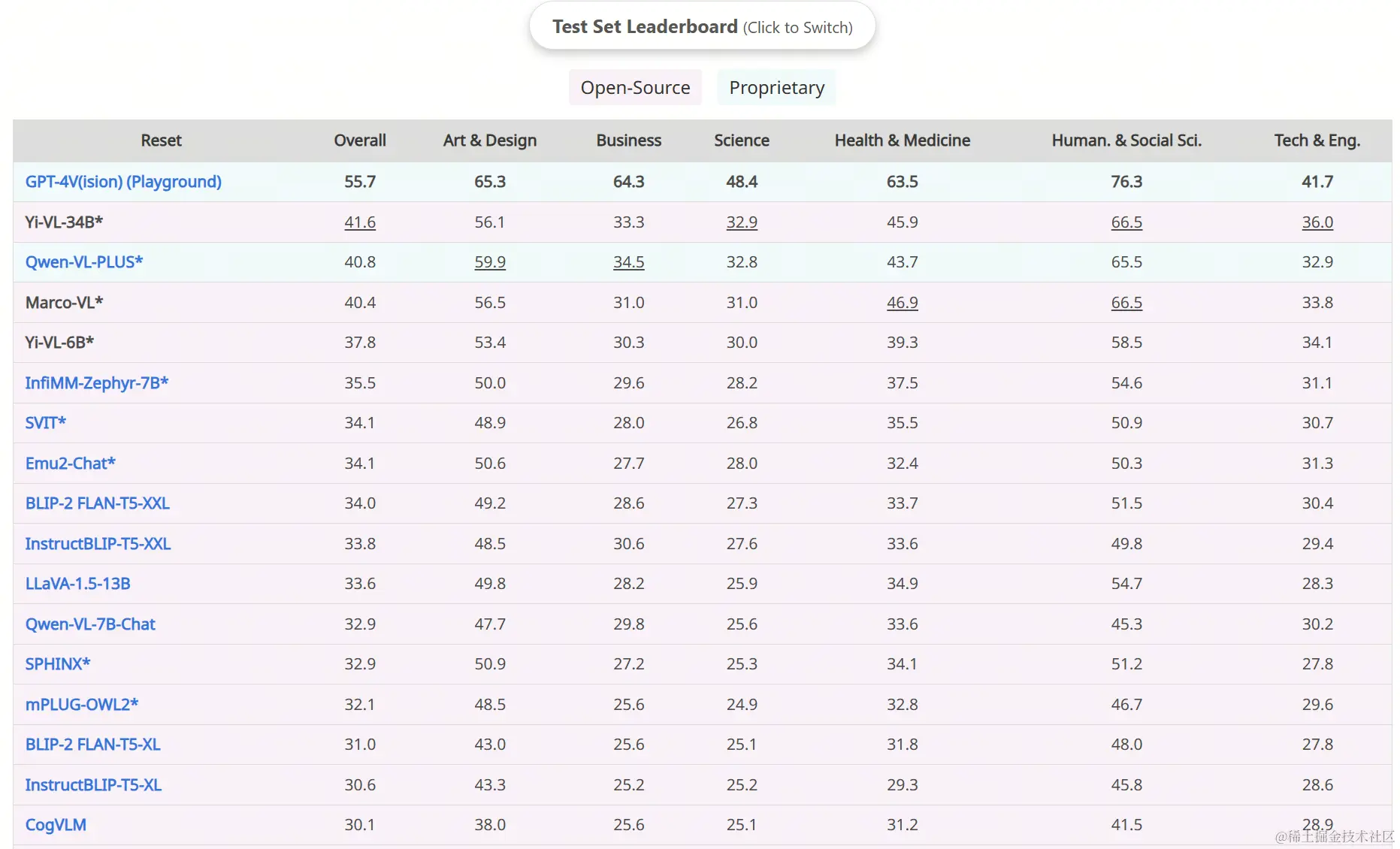Sort by the Business column

coord(629,140)
